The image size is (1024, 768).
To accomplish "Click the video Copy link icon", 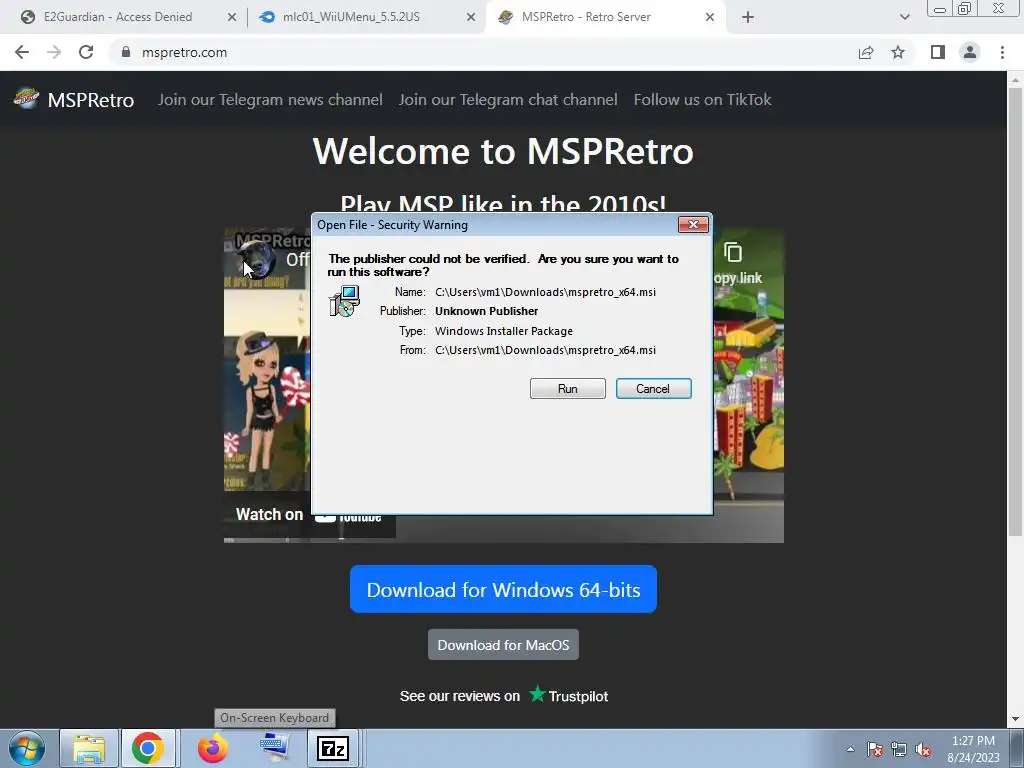I will [734, 252].
